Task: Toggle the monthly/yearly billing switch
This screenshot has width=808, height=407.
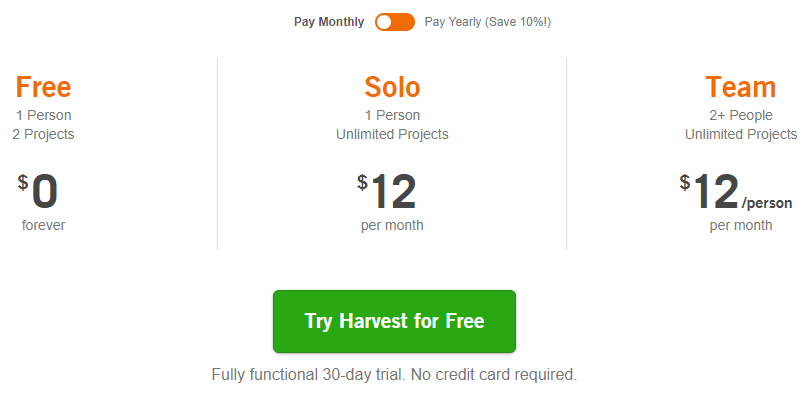Action: (395, 22)
